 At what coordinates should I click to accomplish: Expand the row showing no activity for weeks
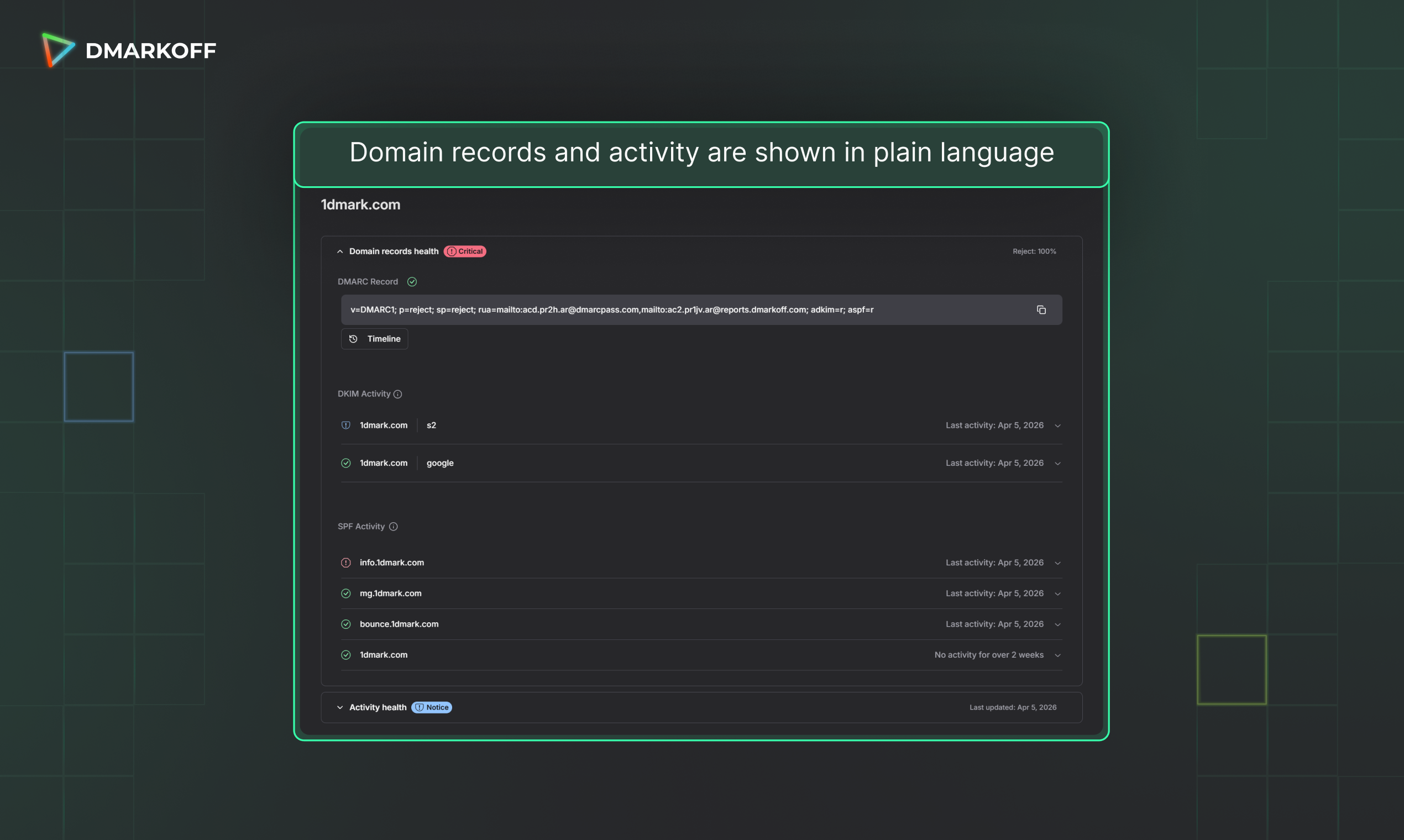(1057, 655)
